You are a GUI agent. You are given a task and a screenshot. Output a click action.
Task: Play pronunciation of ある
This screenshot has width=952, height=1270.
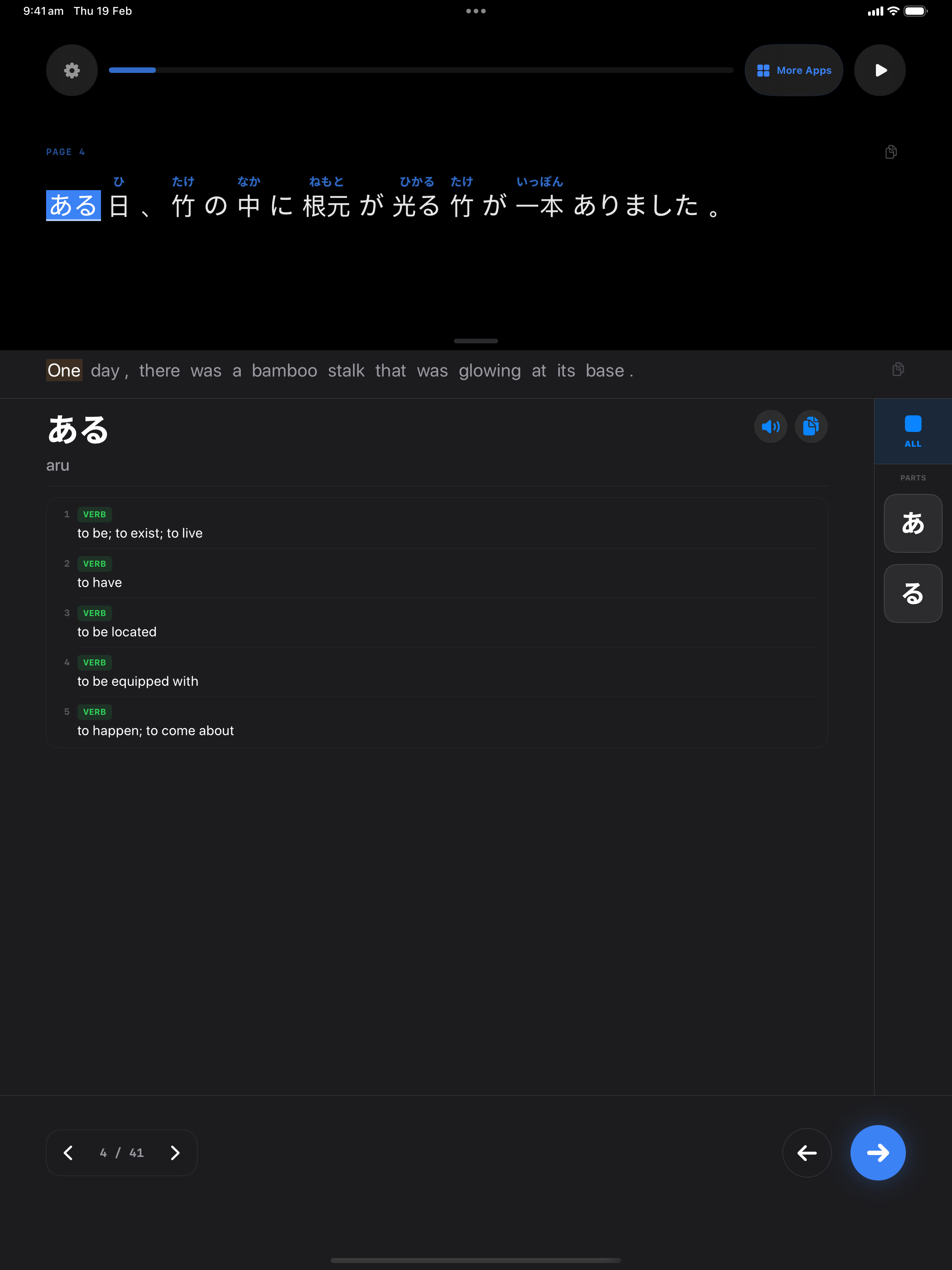tap(770, 426)
